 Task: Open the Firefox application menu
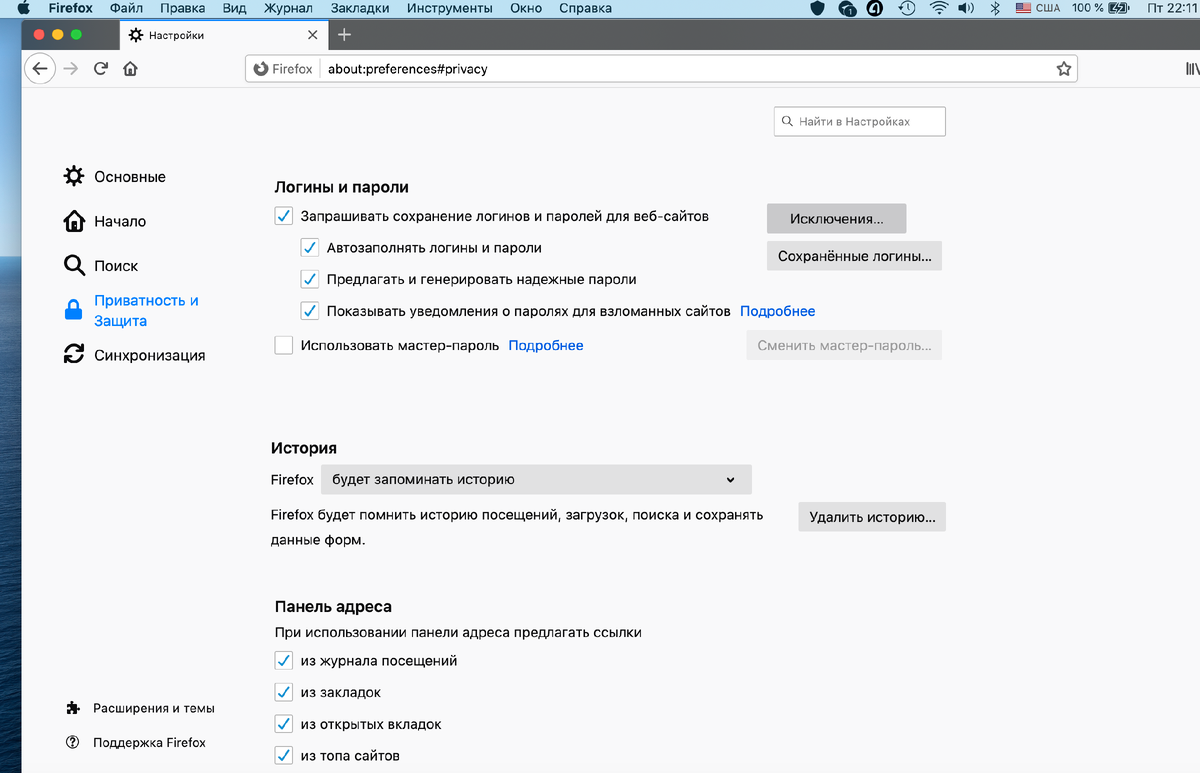click(71, 8)
